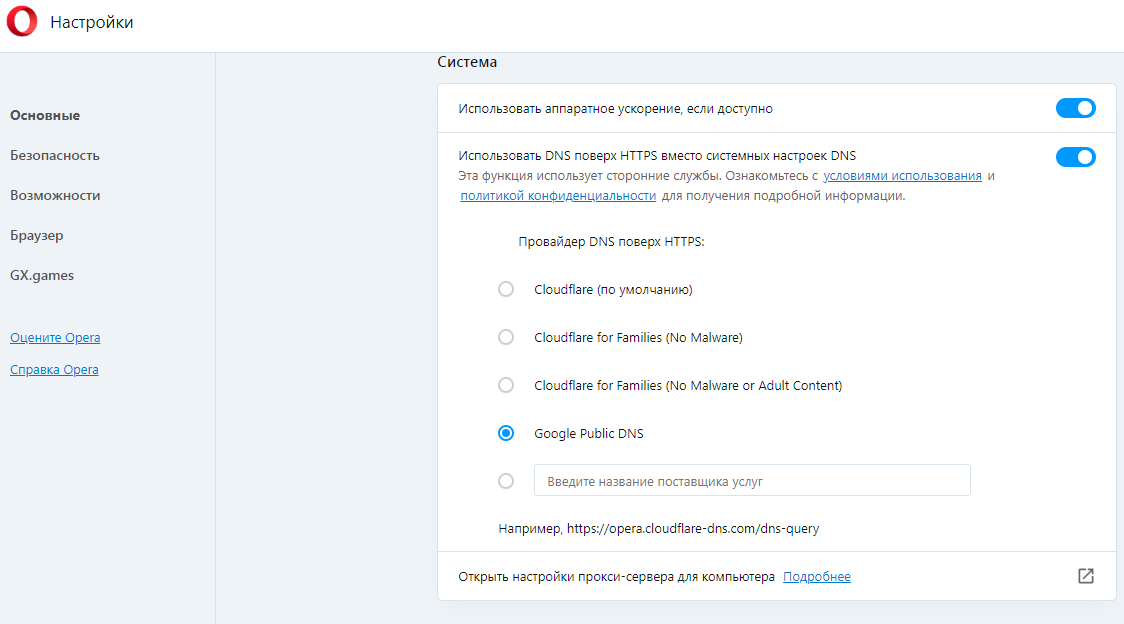Click the Opera logo icon
The width and height of the screenshot is (1124, 624).
22,21
